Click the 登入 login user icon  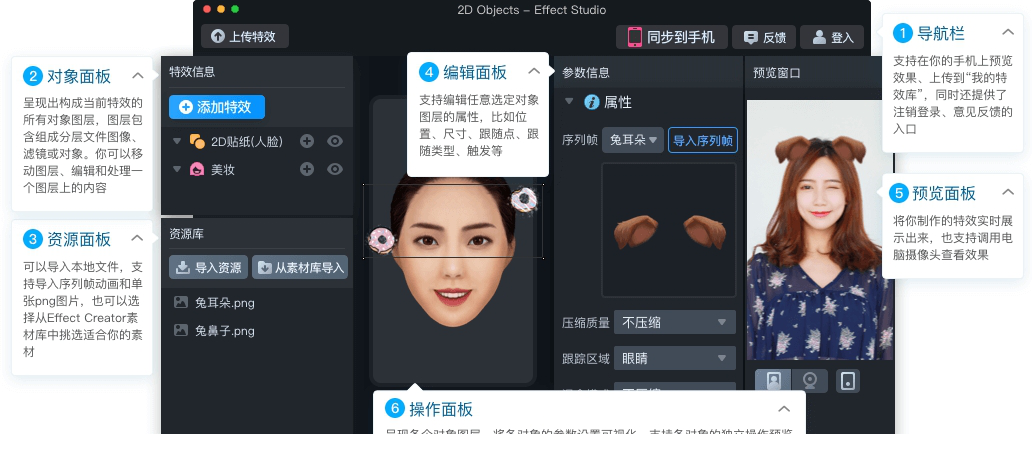tap(832, 38)
